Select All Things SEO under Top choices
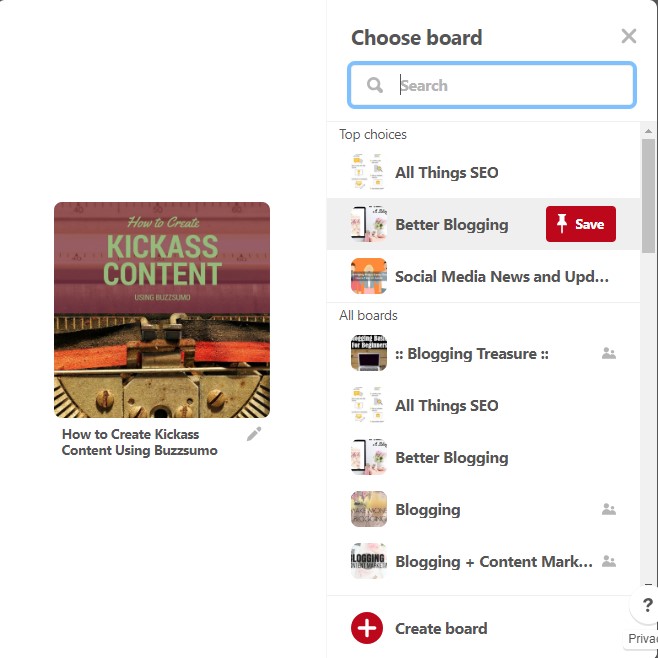The image size is (658, 658). pyautogui.click(x=446, y=172)
